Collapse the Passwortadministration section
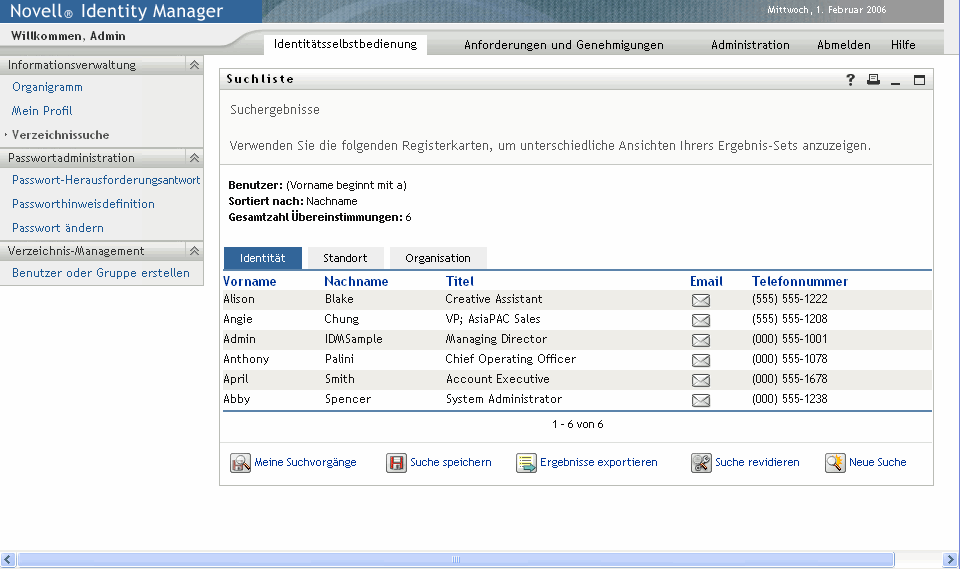 [x=194, y=158]
